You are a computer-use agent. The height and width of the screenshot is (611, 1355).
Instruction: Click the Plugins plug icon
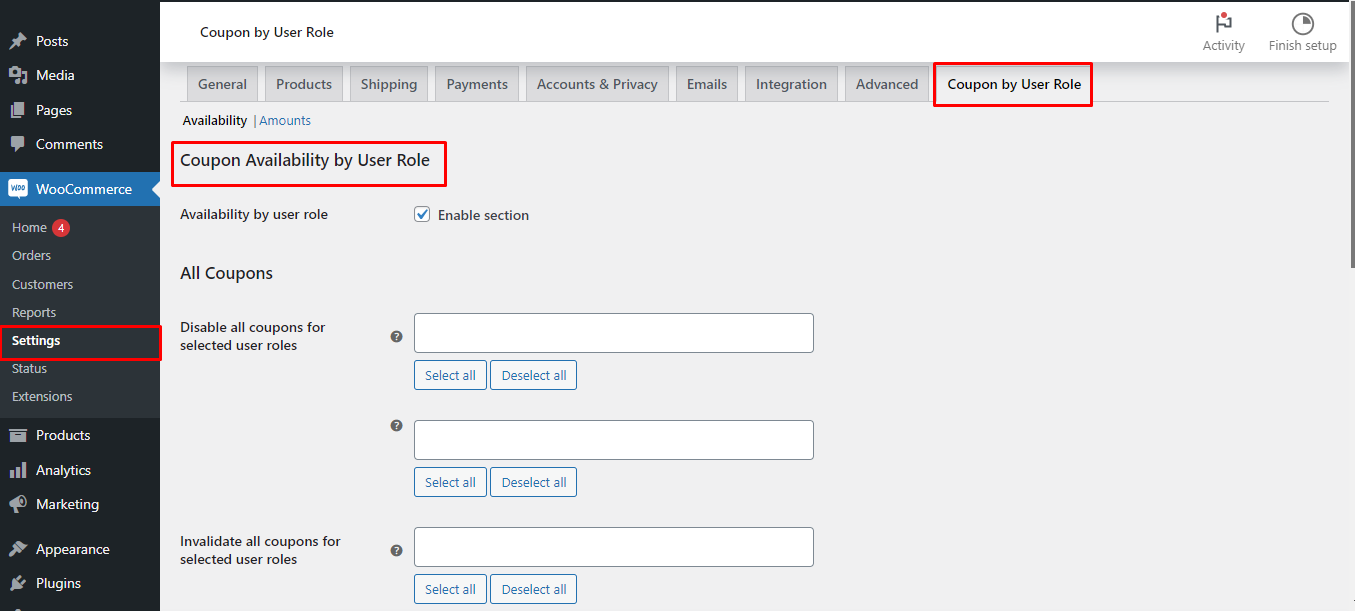pos(18,583)
